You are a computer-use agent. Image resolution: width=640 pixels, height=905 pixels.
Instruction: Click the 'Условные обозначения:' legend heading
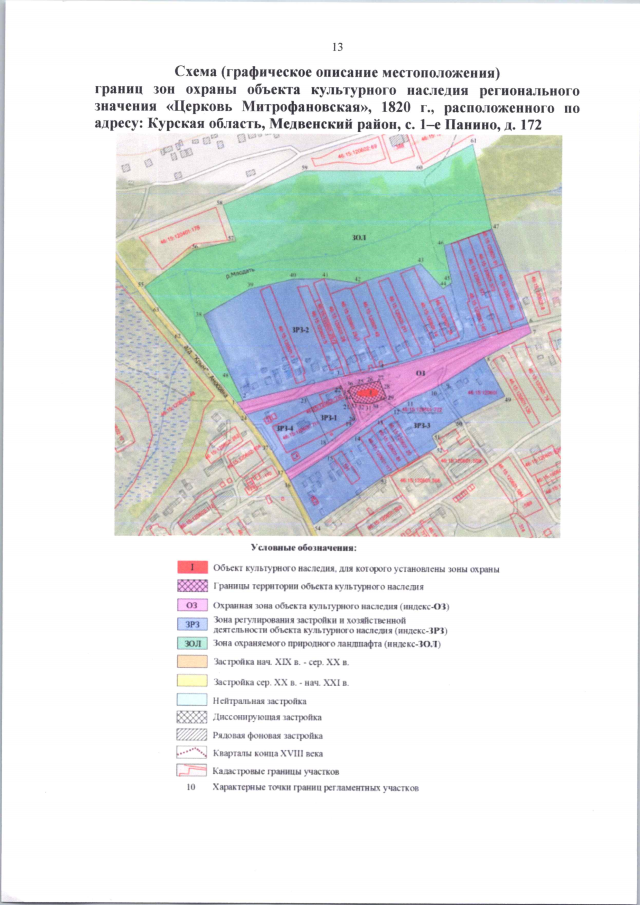(x=310, y=549)
